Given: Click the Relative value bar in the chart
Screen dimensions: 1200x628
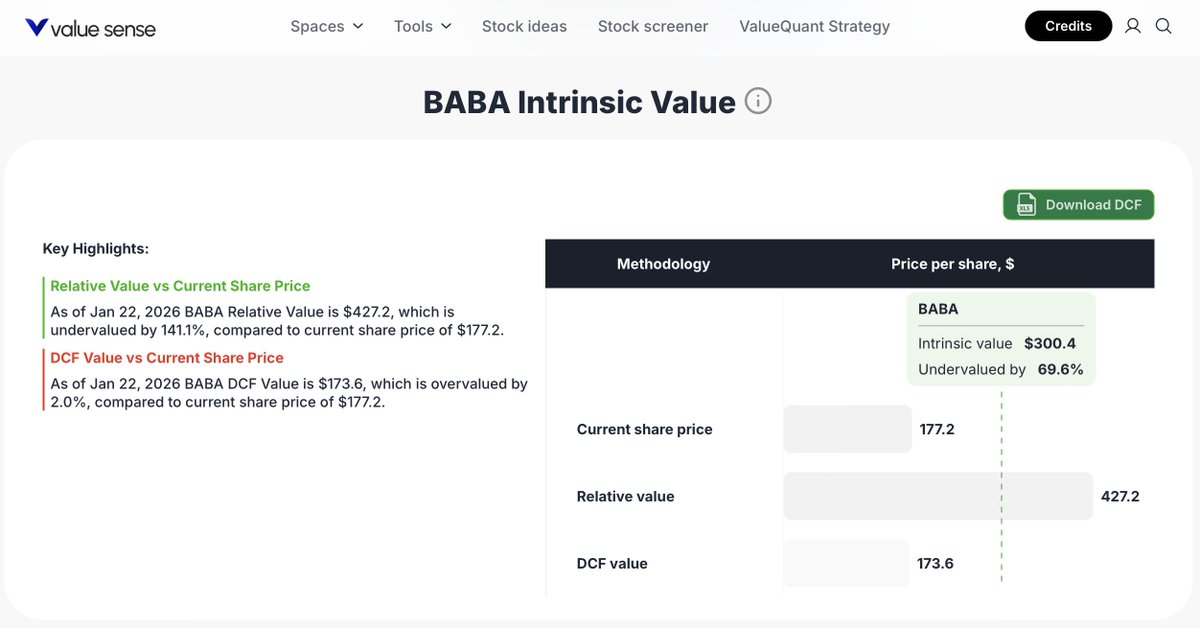Looking at the screenshot, I should coord(937,496).
